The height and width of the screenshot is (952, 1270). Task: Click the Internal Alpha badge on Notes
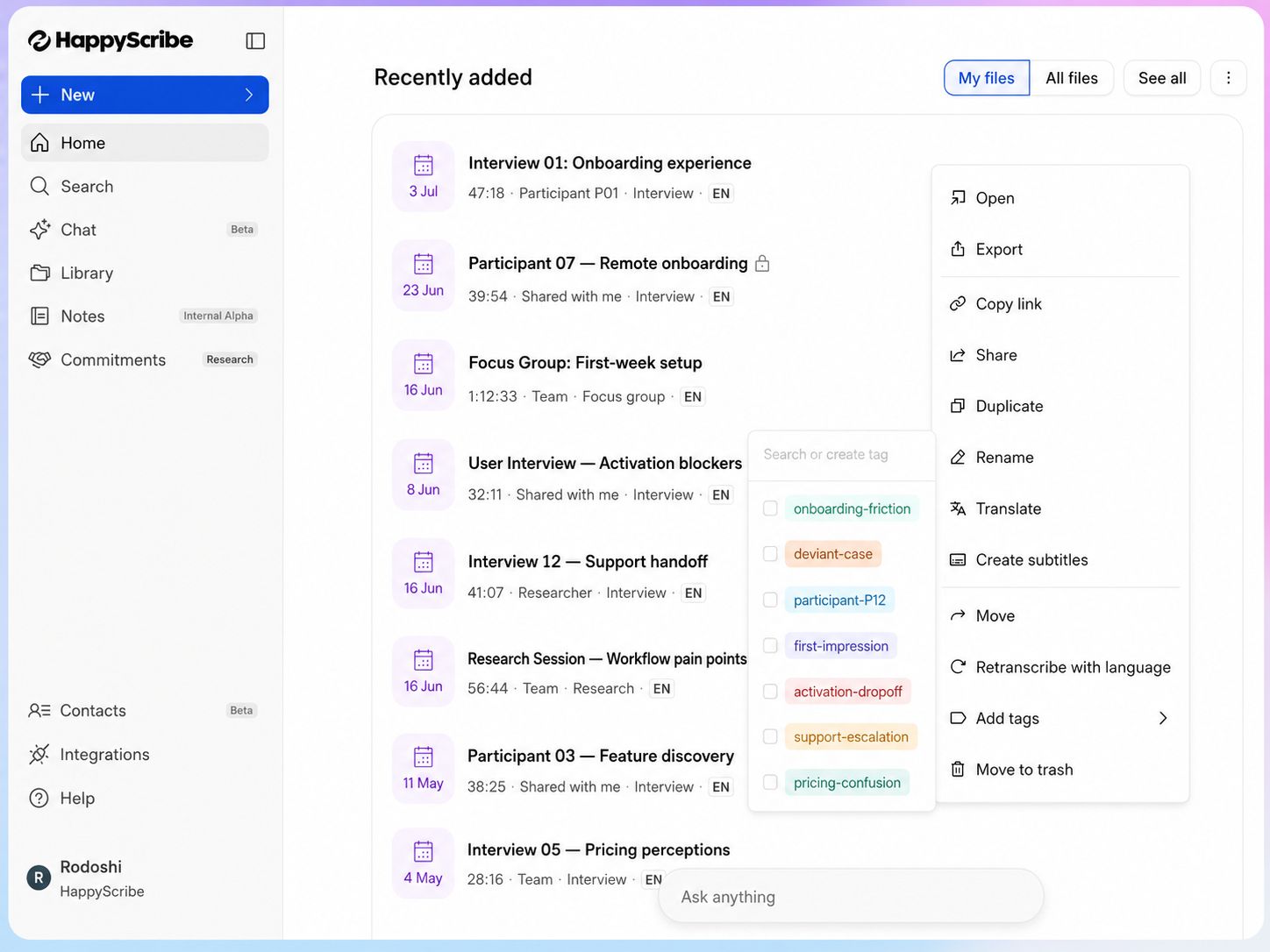(x=218, y=316)
